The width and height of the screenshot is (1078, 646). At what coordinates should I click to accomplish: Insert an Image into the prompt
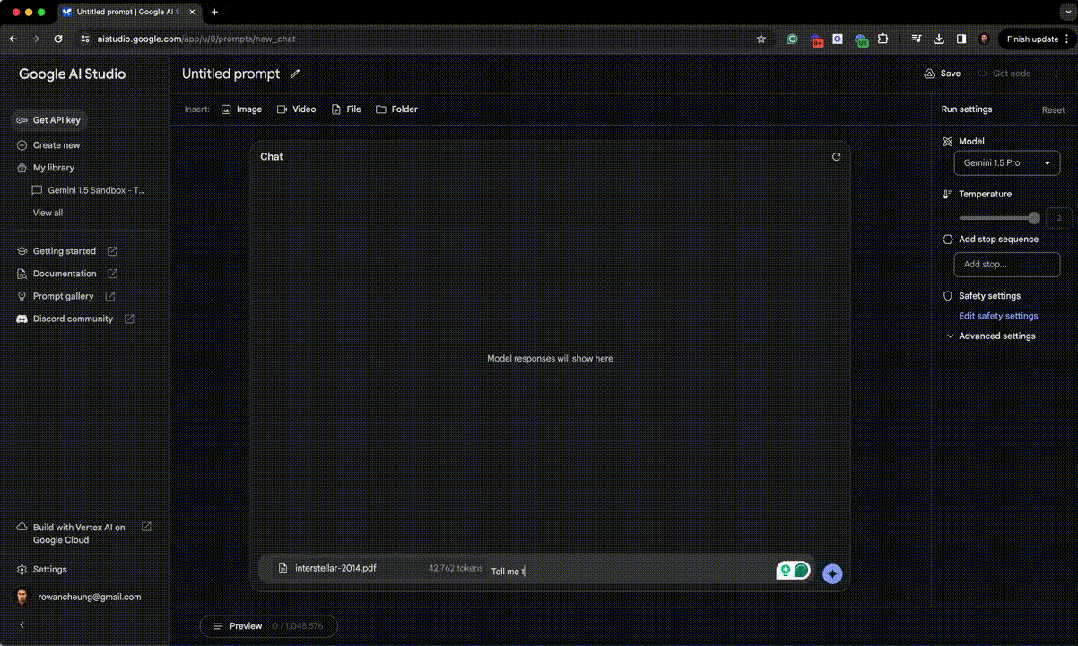(242, 109)
